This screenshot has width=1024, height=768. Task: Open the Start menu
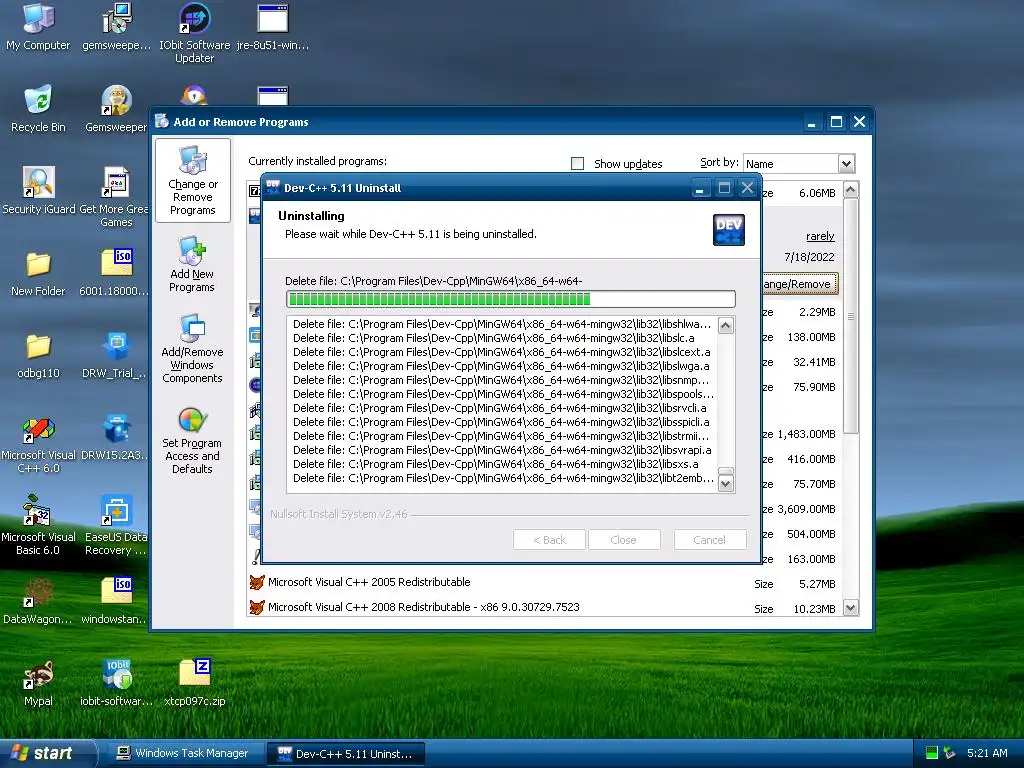[x=46, y=753]
